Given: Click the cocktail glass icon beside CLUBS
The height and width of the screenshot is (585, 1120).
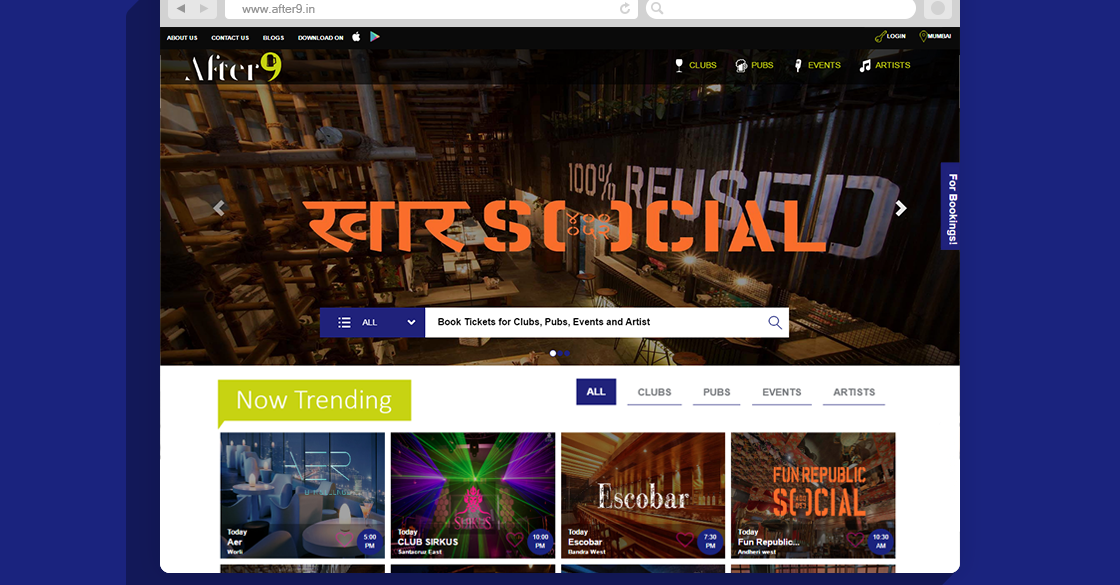Looking at the screenshot, I should pyautogui.click(x=679, y=65).
